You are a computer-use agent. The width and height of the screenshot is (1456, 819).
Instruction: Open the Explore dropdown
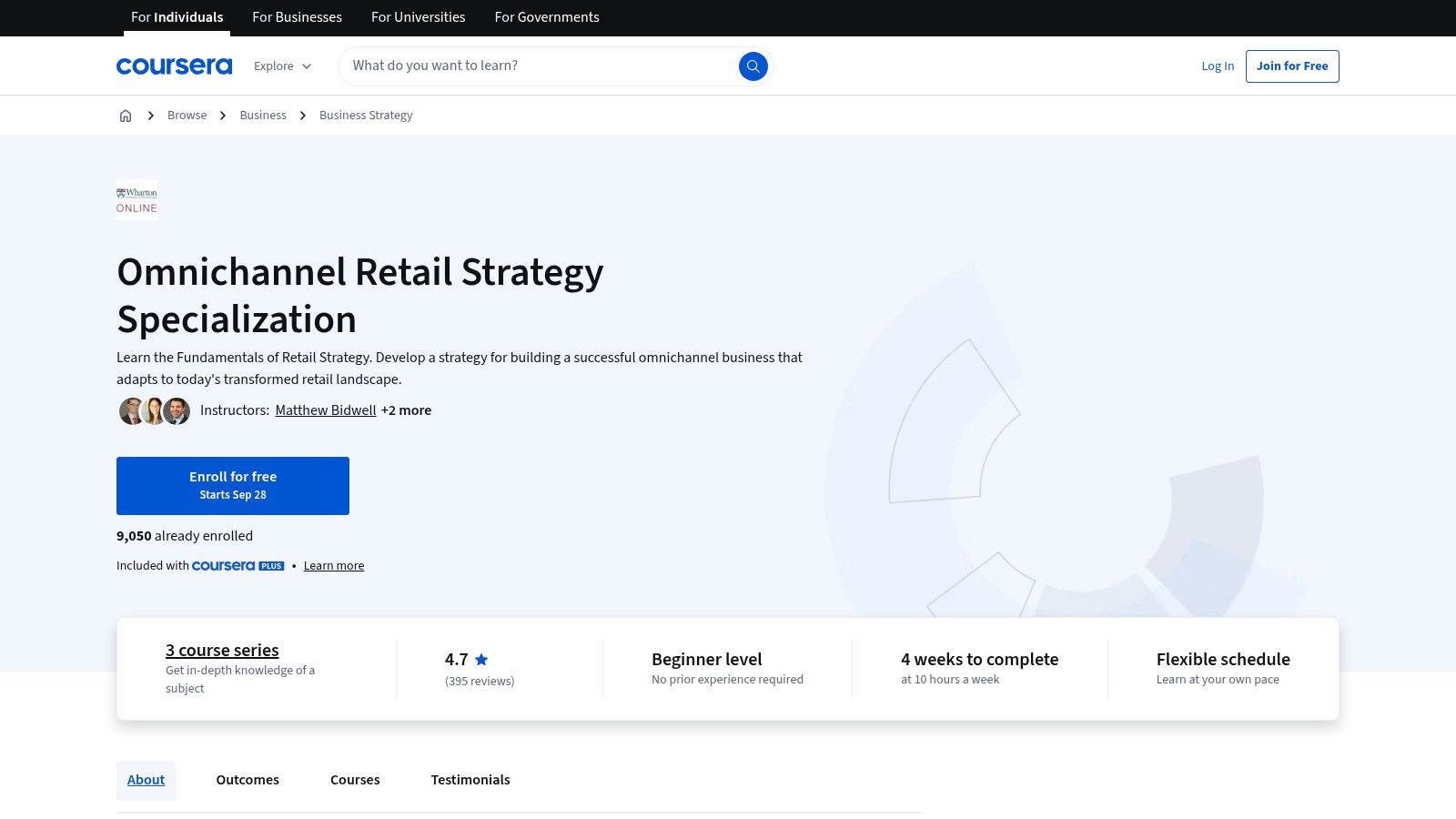tap(282, 66)
